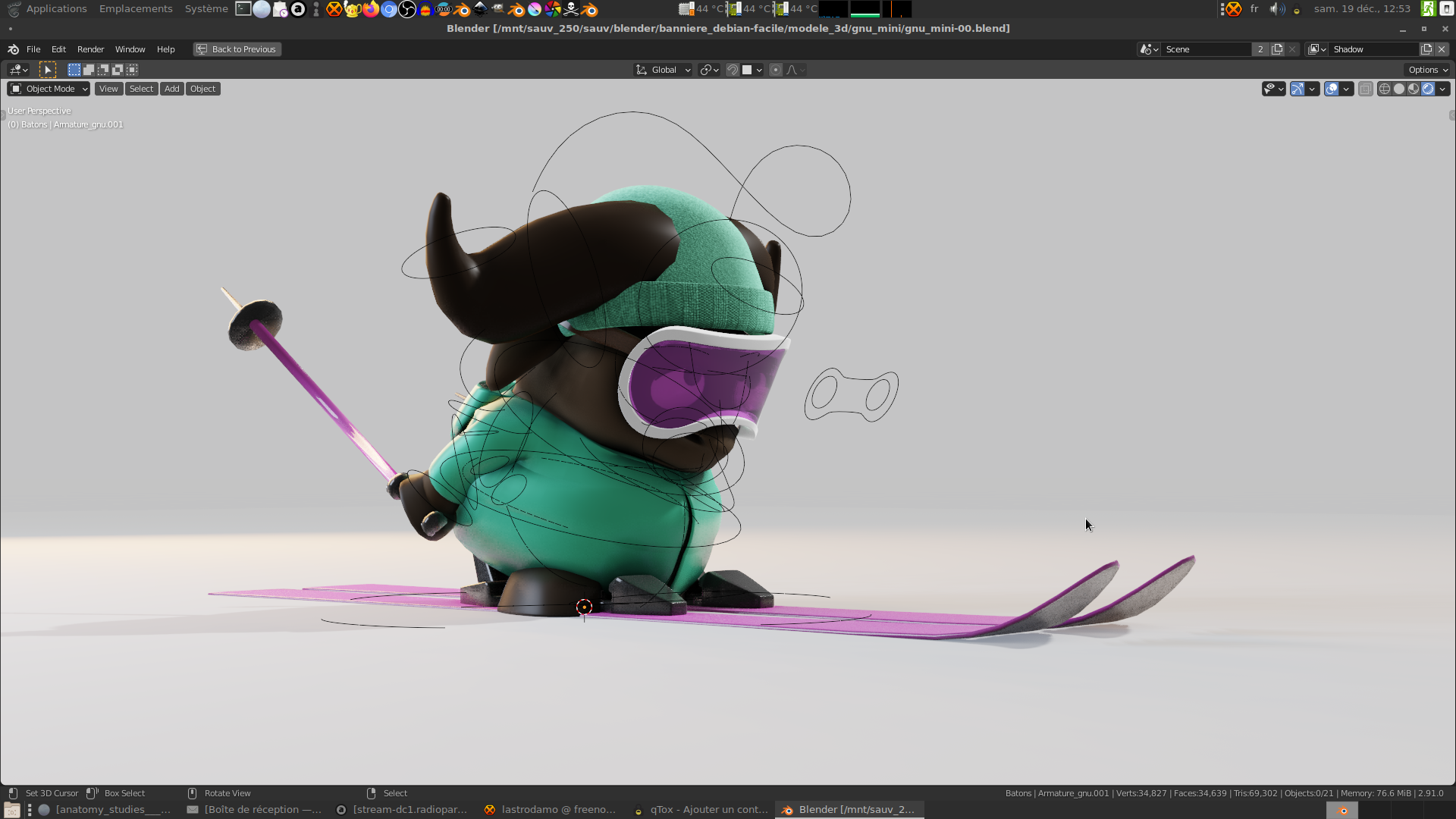Create a new scene copy icon

[x=1277, y=49]
